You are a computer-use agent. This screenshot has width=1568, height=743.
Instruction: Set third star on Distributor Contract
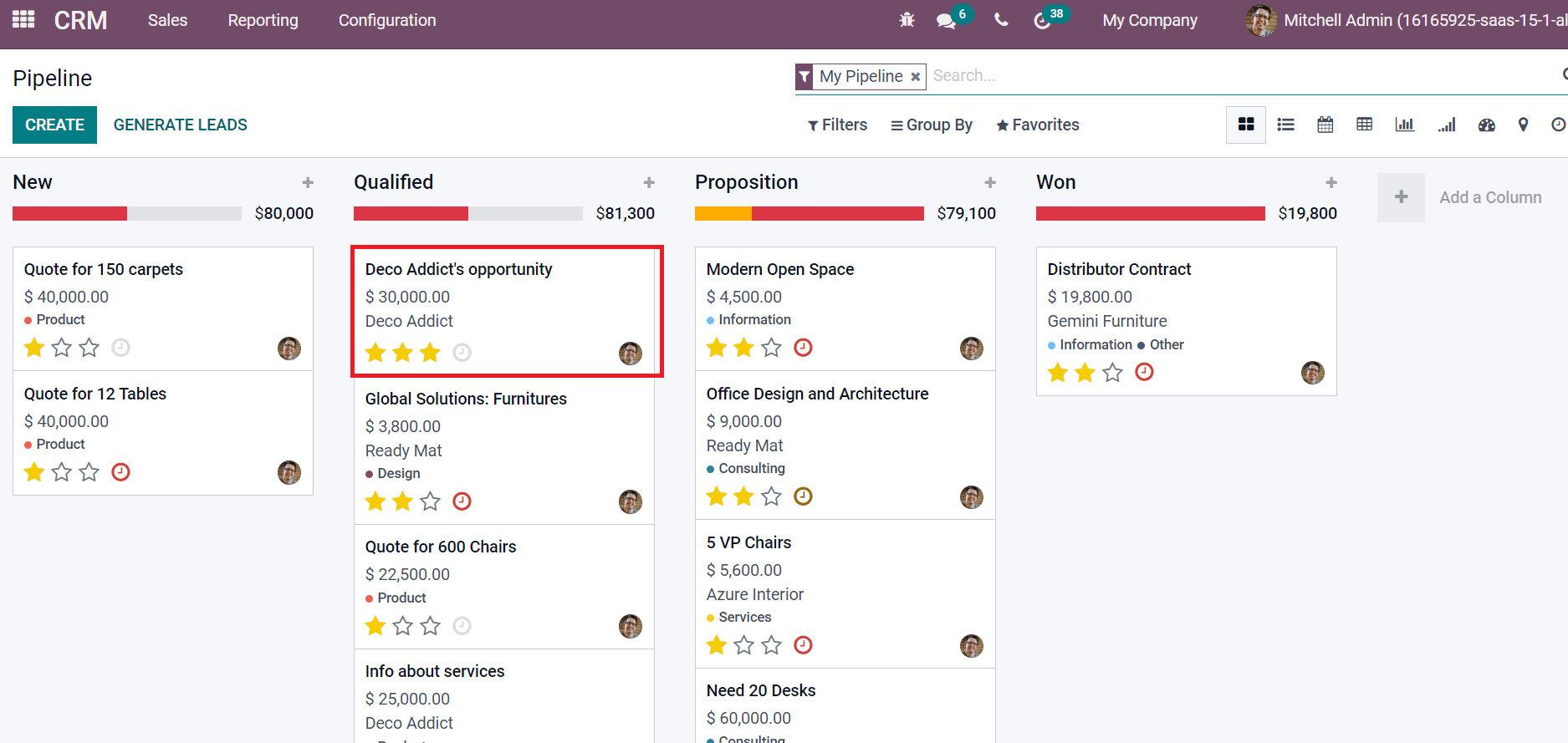click(x=1113, y=372)
